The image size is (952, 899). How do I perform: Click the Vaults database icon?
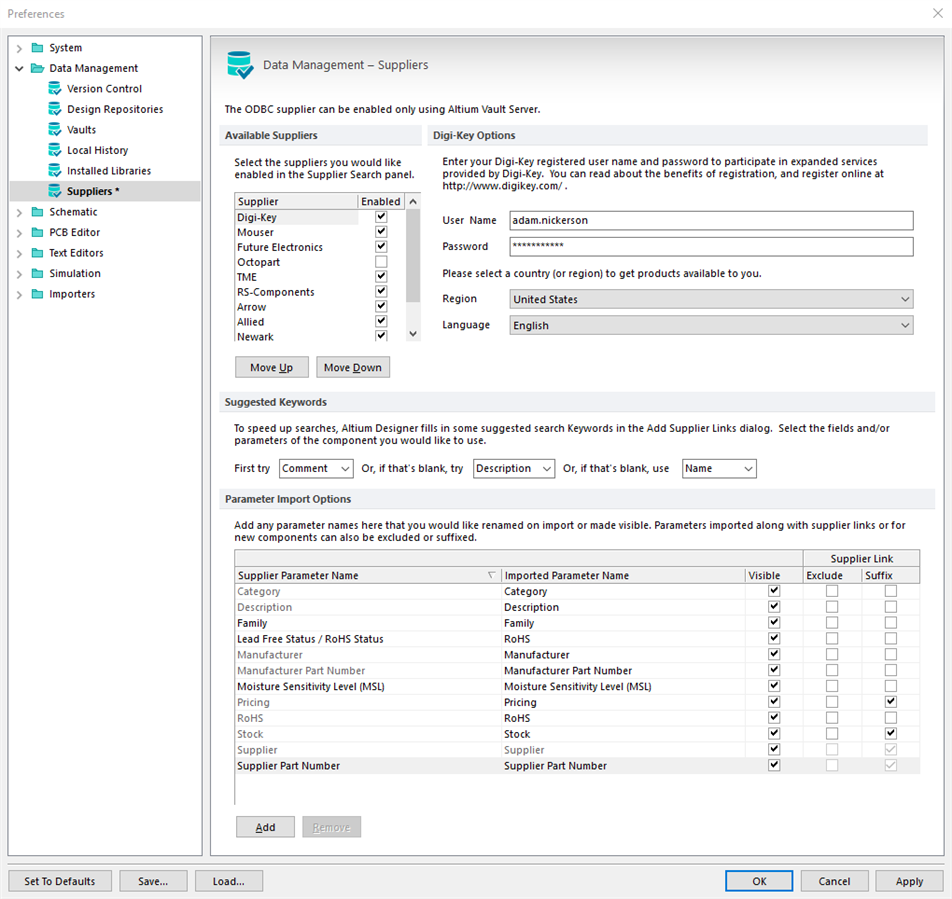pos(55,130)
